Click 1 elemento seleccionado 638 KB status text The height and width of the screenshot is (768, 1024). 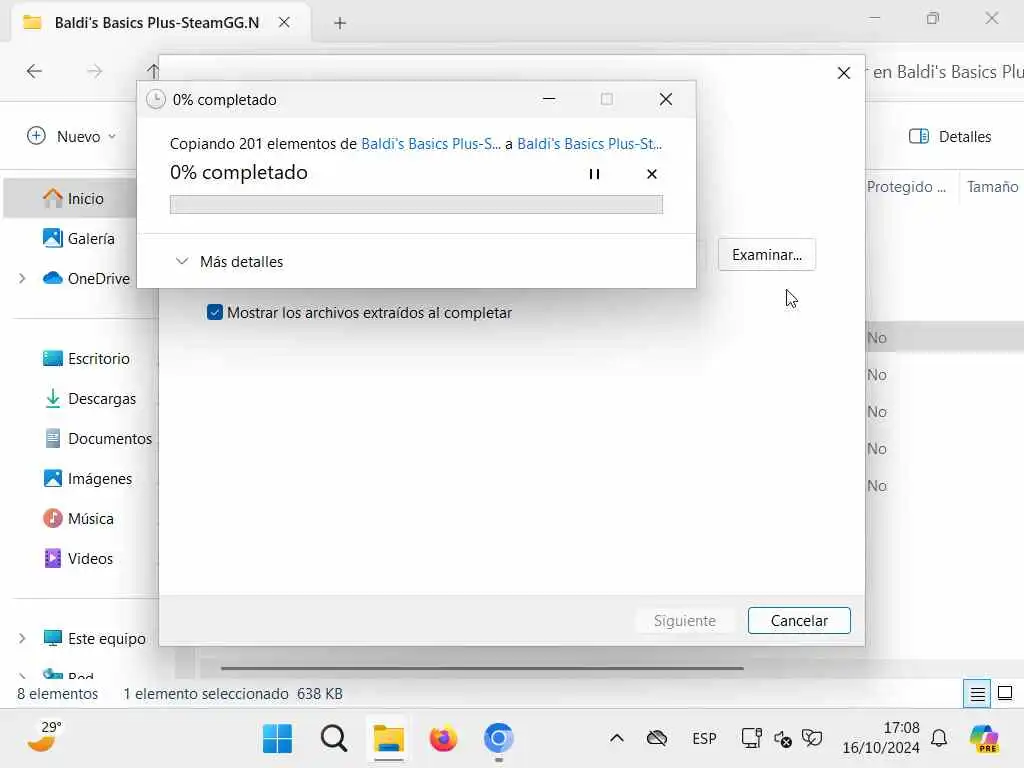tap(233, 694)
